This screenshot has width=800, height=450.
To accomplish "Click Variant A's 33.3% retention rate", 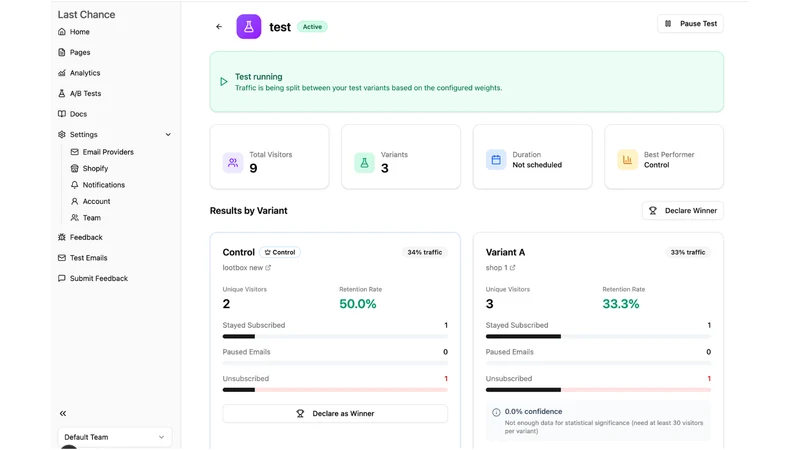I will [x=621, y=304].
